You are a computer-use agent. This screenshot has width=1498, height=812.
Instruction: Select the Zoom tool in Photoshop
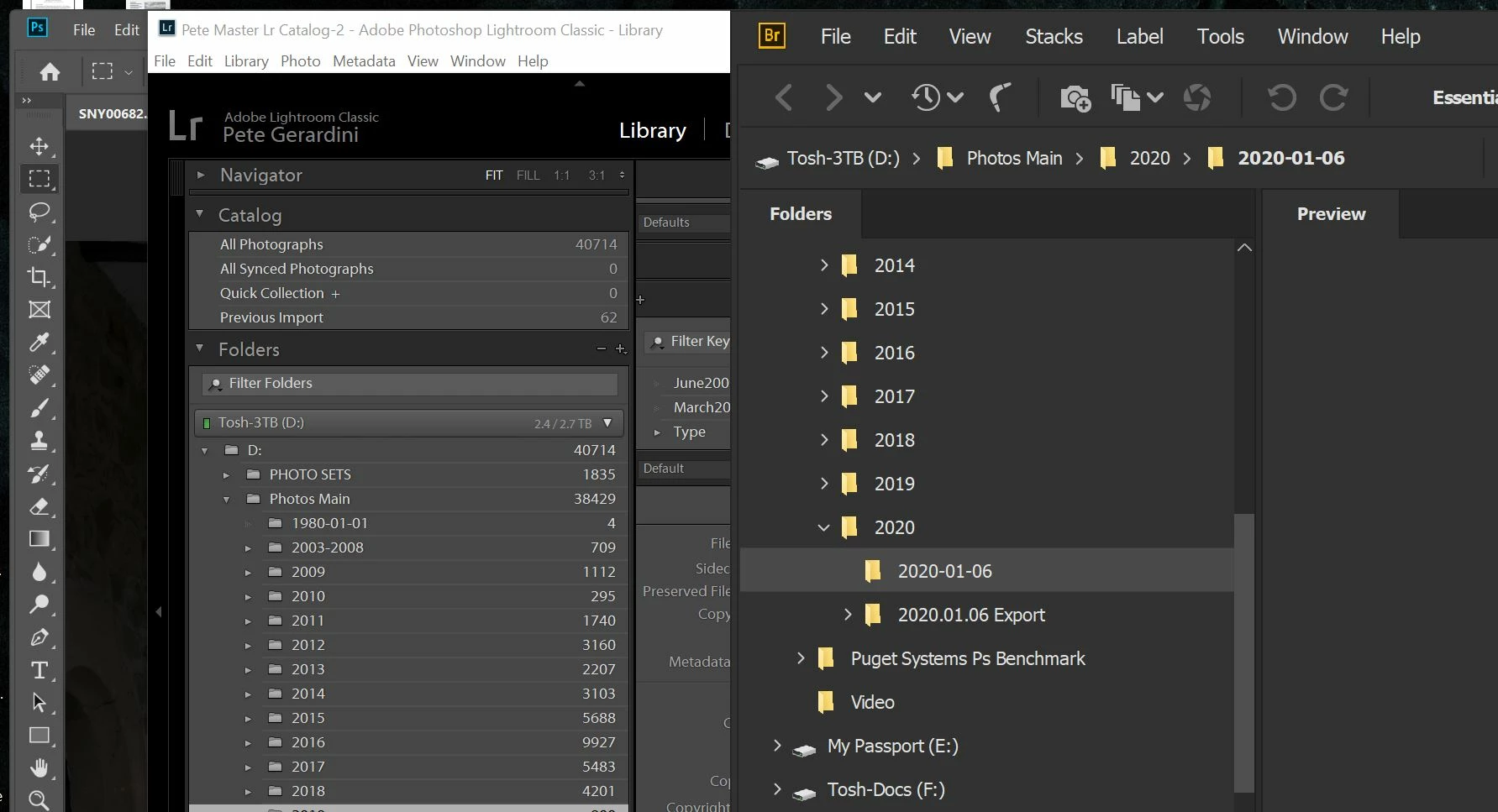click(x=39, y=800)
